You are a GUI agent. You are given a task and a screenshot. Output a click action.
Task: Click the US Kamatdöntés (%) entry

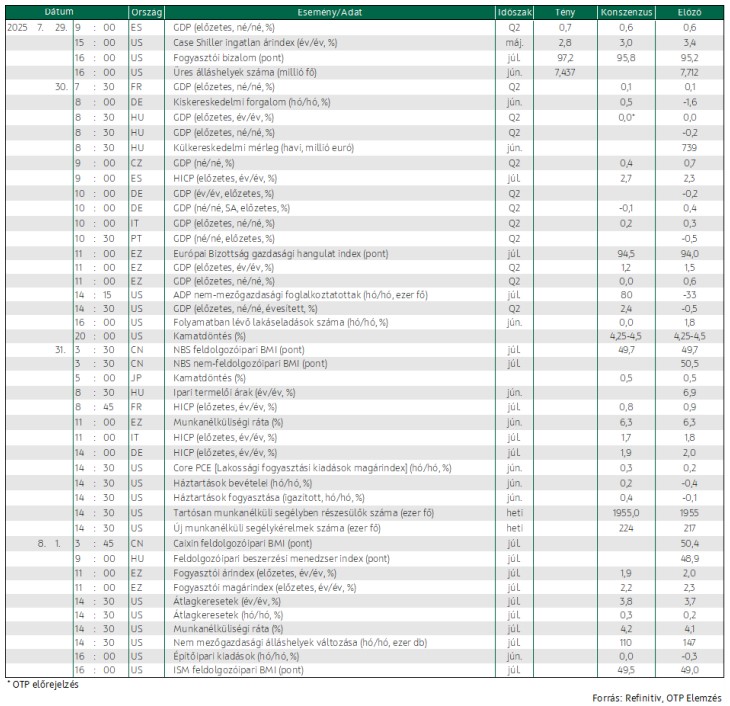[x=209, y=336]
